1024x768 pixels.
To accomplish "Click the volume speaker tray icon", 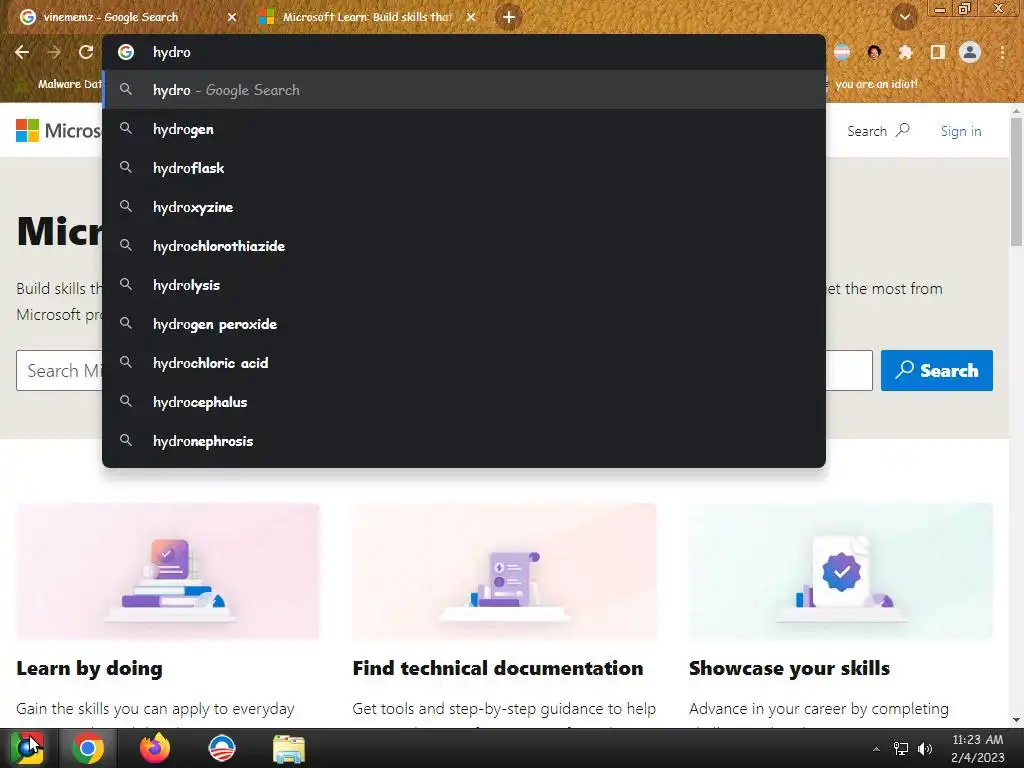I will click(x=925, y=749).
